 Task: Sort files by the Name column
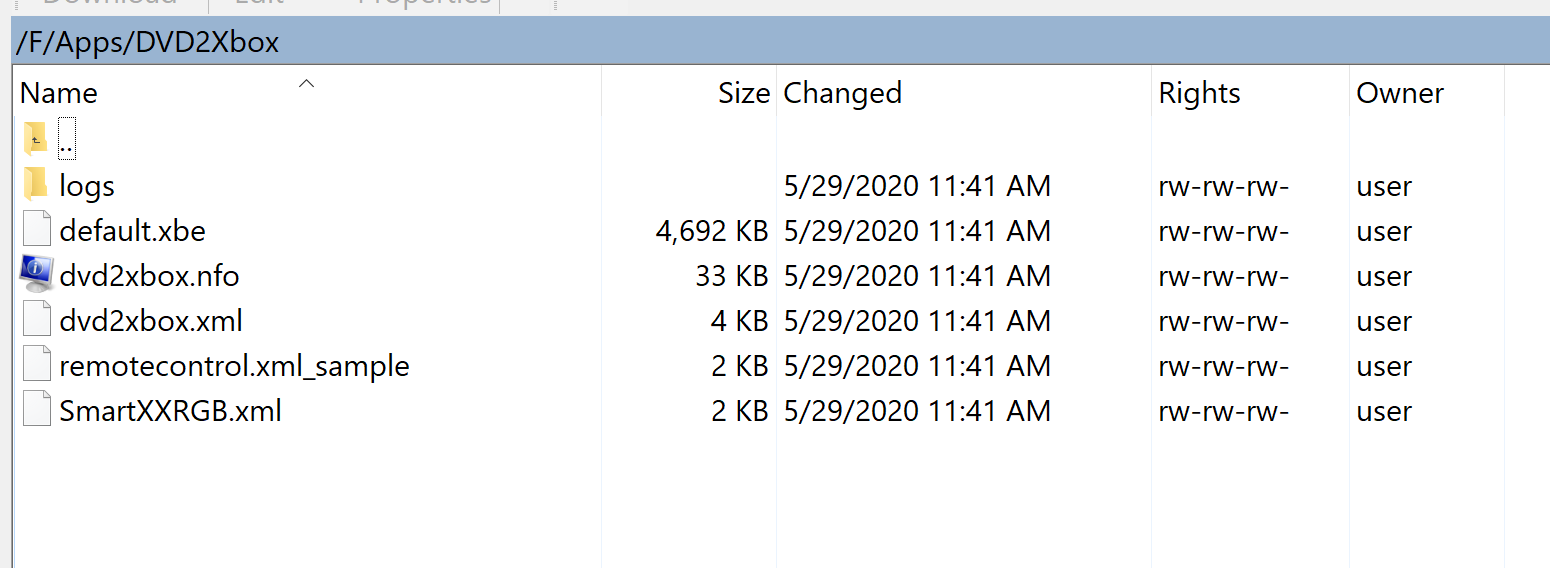pyautogui.click(x=59, y=93)
